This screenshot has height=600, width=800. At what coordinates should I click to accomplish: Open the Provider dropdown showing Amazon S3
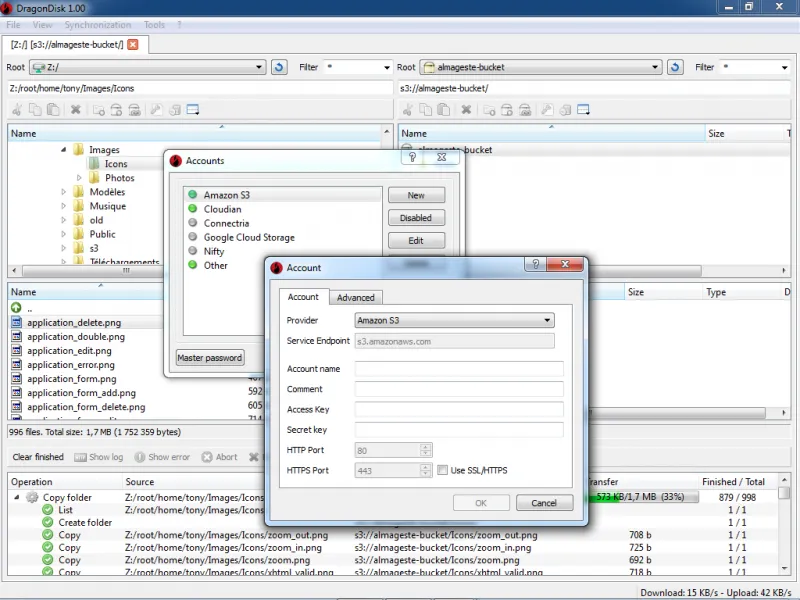click(454, 320)
